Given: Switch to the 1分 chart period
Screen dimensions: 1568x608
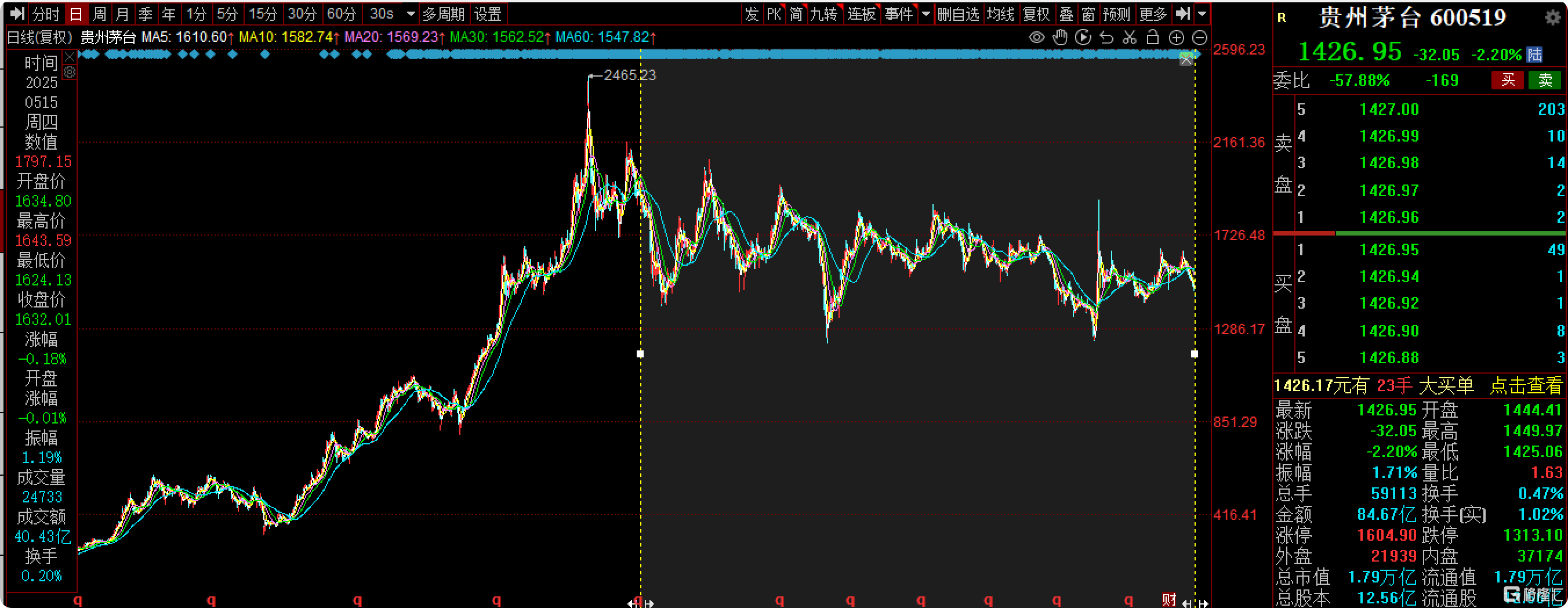Looking at the screenshot, I should pos(196,13).
